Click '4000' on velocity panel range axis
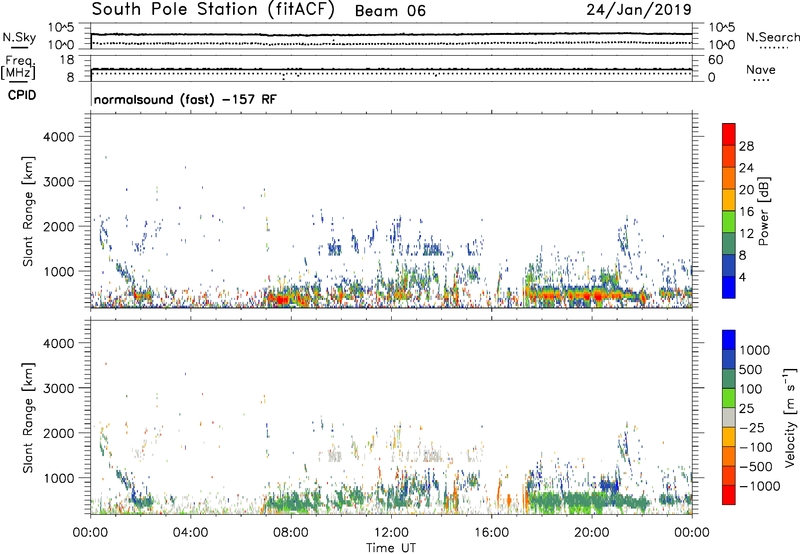This screenshot has width=800, height=554. (x=58, y=343)
